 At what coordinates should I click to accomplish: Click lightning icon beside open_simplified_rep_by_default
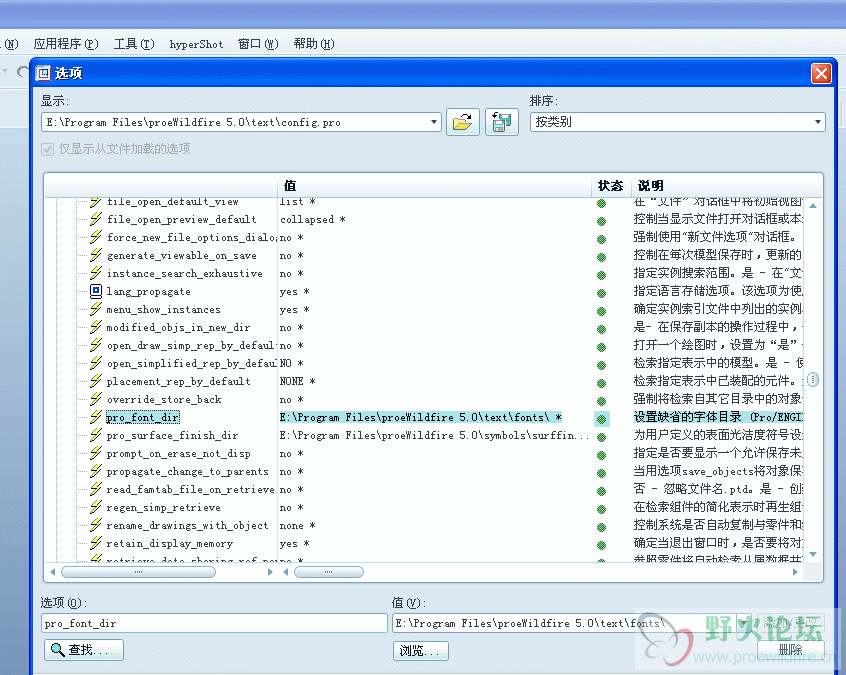(x=95, y=363)
